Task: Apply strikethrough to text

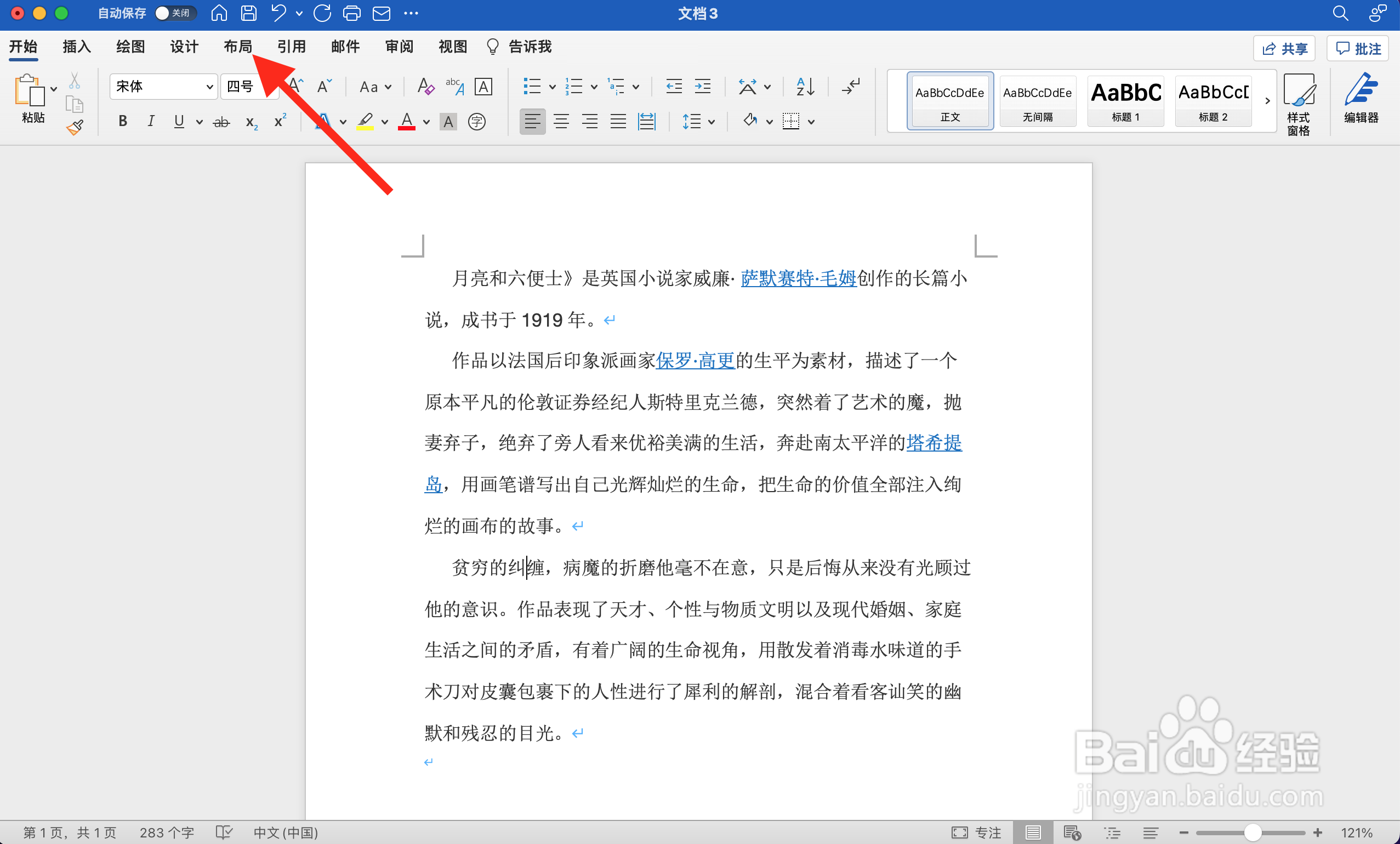Action: tap(221, 122)
